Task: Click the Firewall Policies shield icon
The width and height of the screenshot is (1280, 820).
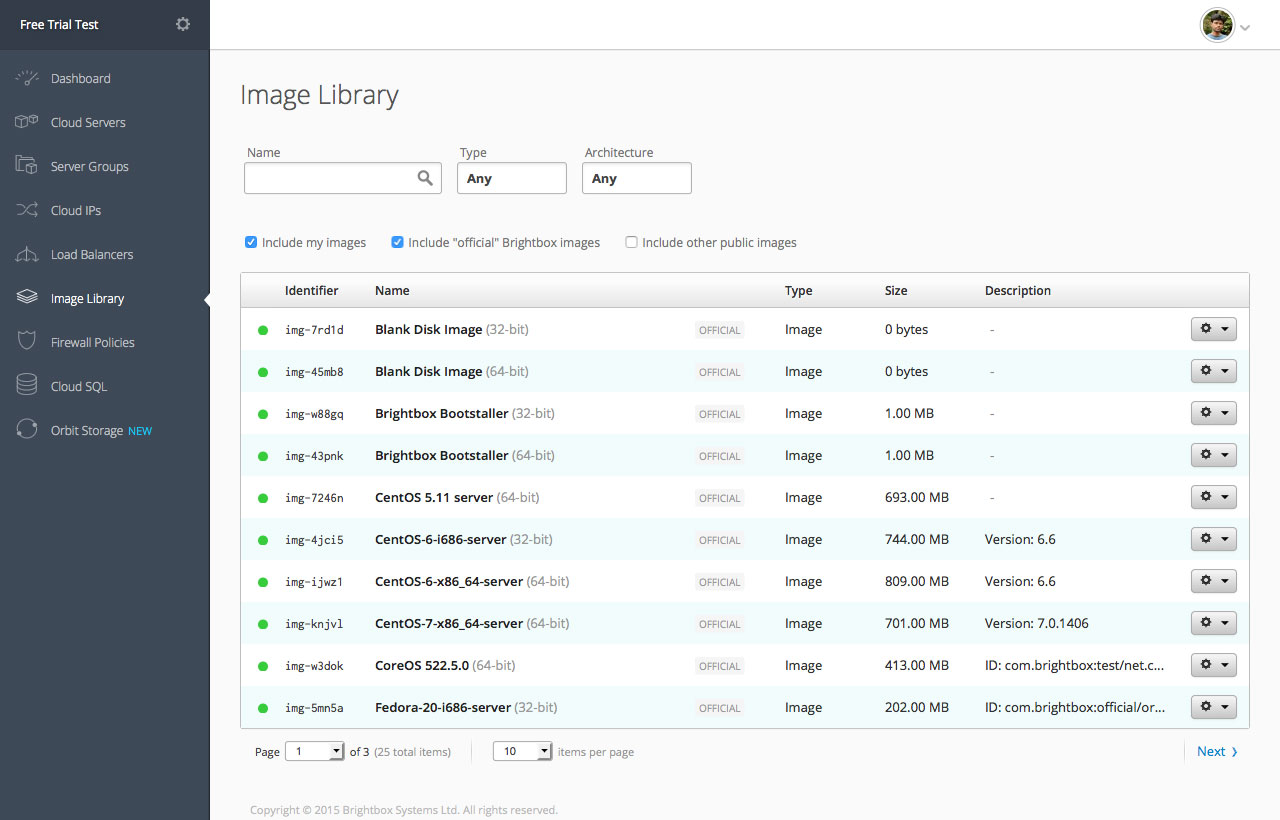Action: (27, 342)
